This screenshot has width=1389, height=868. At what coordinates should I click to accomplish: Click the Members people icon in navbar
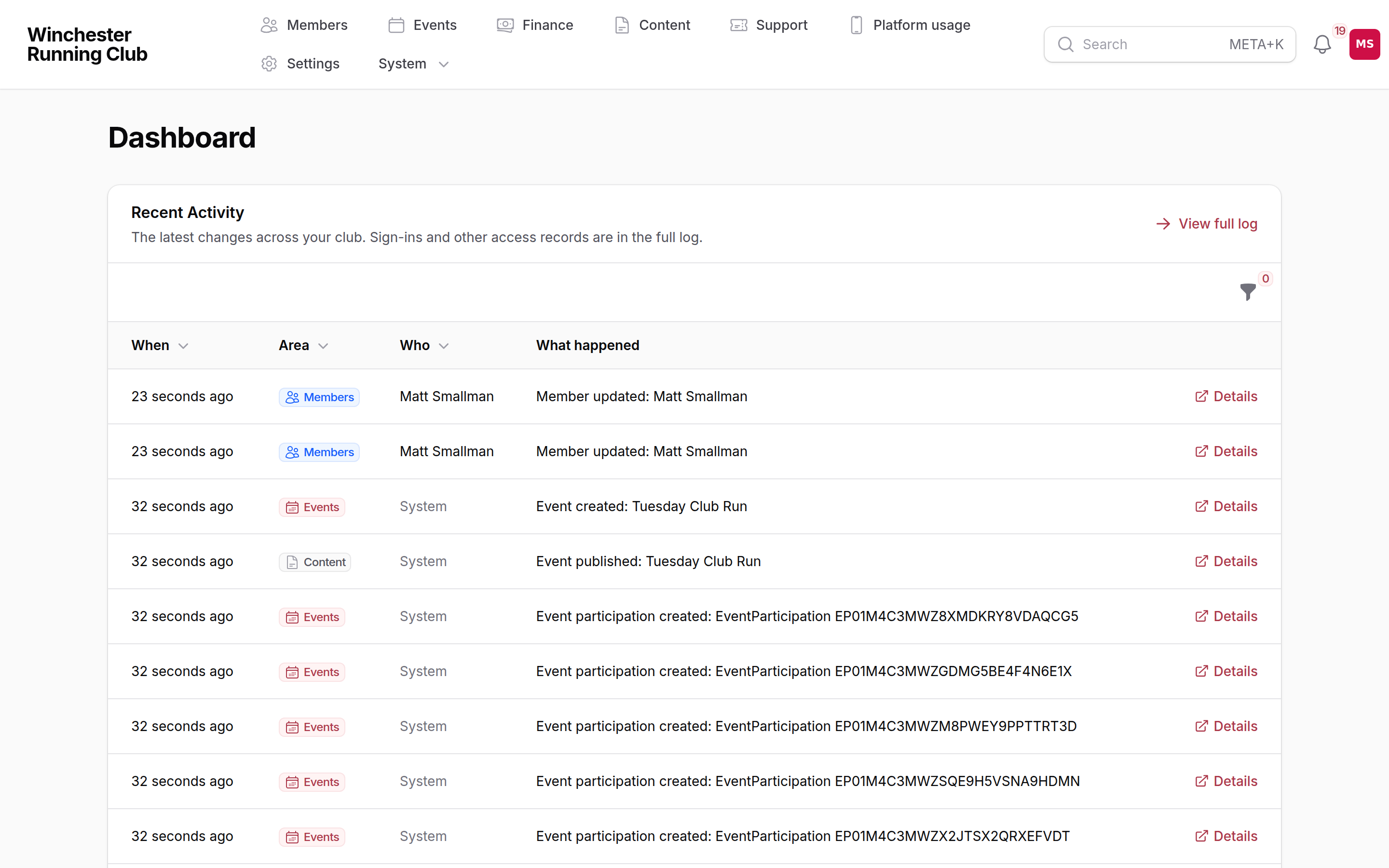tap(269, 25)
